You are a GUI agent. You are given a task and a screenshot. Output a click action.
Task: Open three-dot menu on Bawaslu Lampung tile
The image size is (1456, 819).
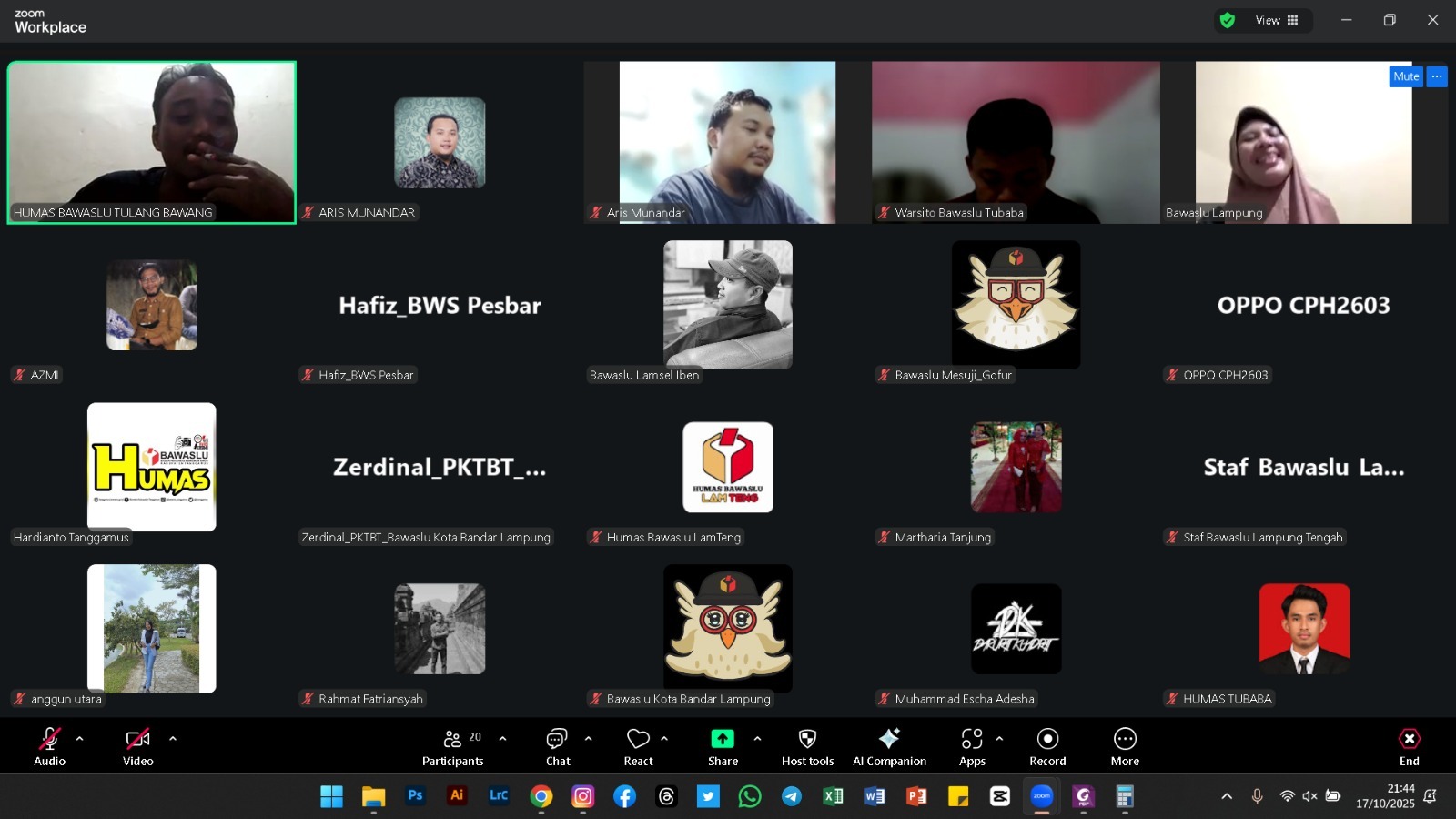1437,76
